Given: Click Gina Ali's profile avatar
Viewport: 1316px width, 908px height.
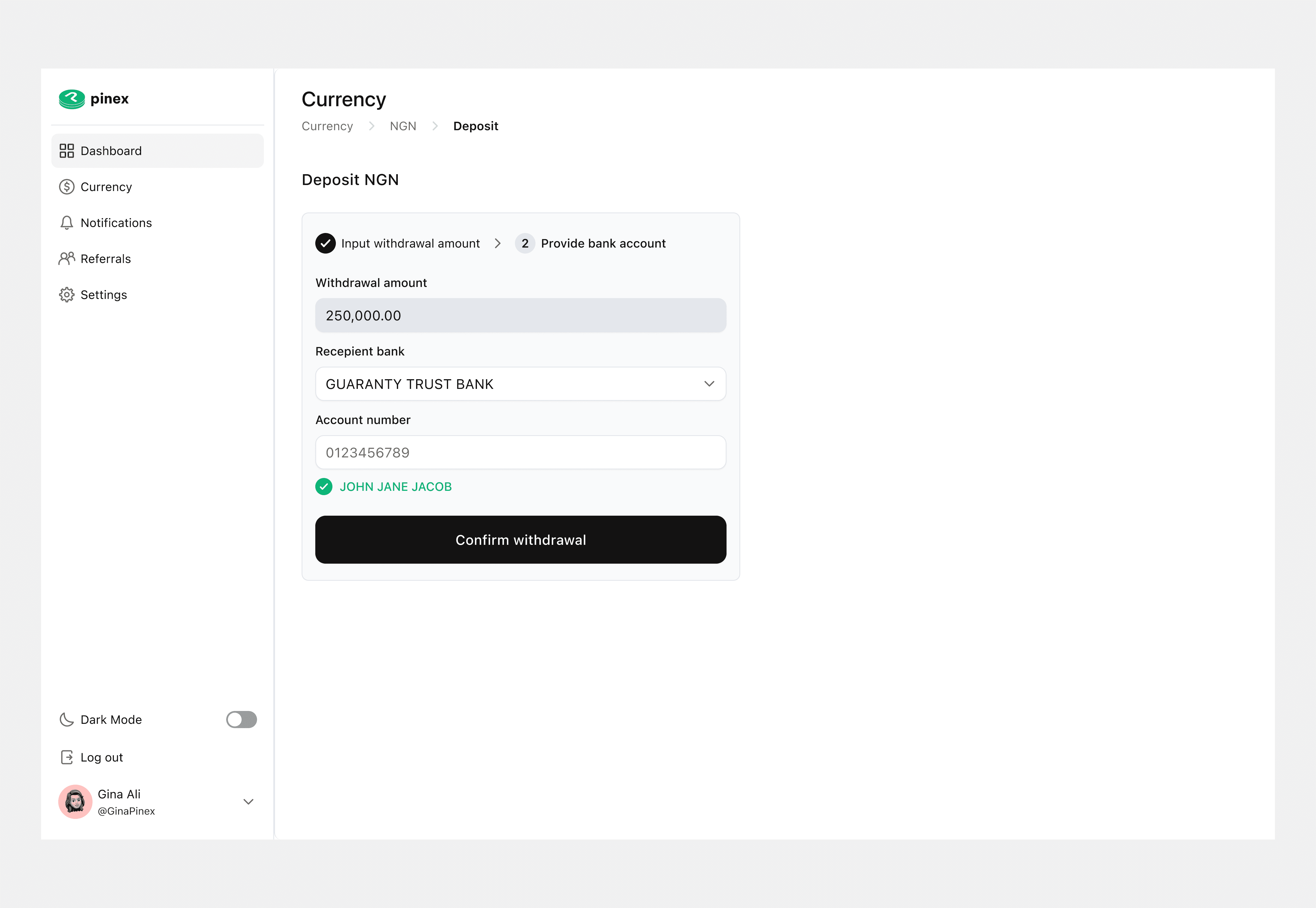Looking at the screenshot, I should click(x=75, y=801).
